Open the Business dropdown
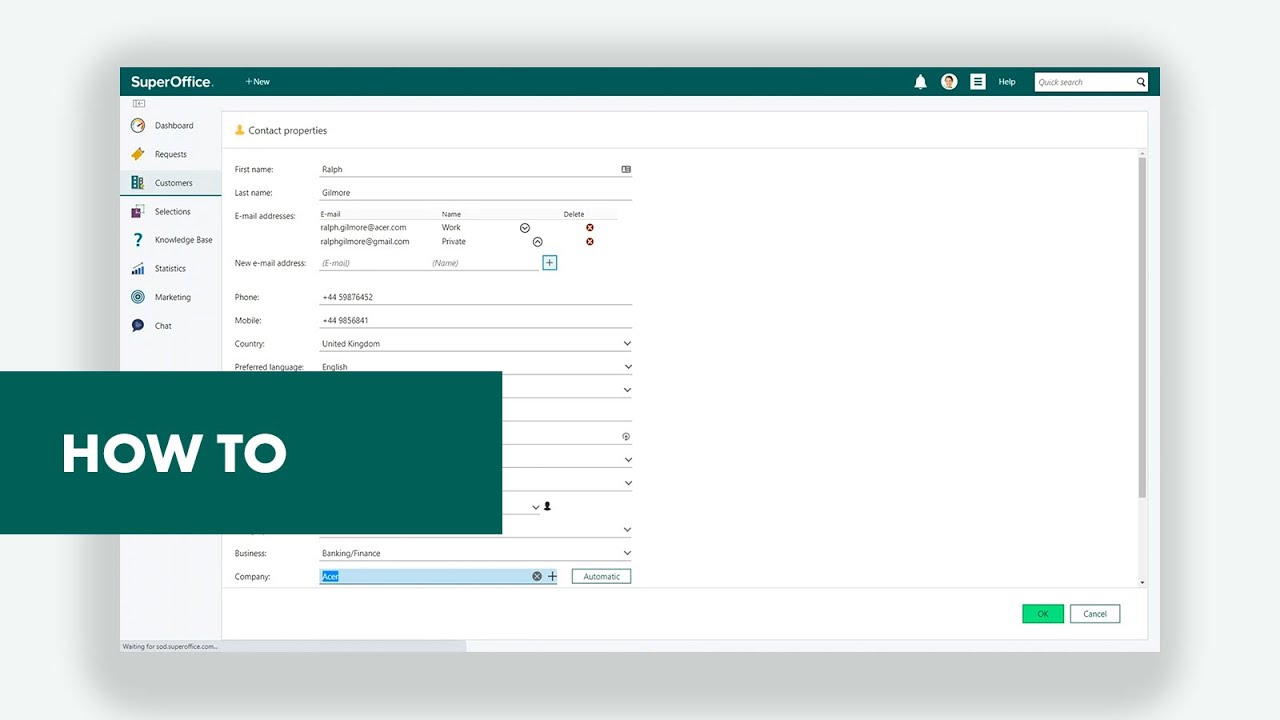This screenshot has width=1280, height=720. [627, 553]
